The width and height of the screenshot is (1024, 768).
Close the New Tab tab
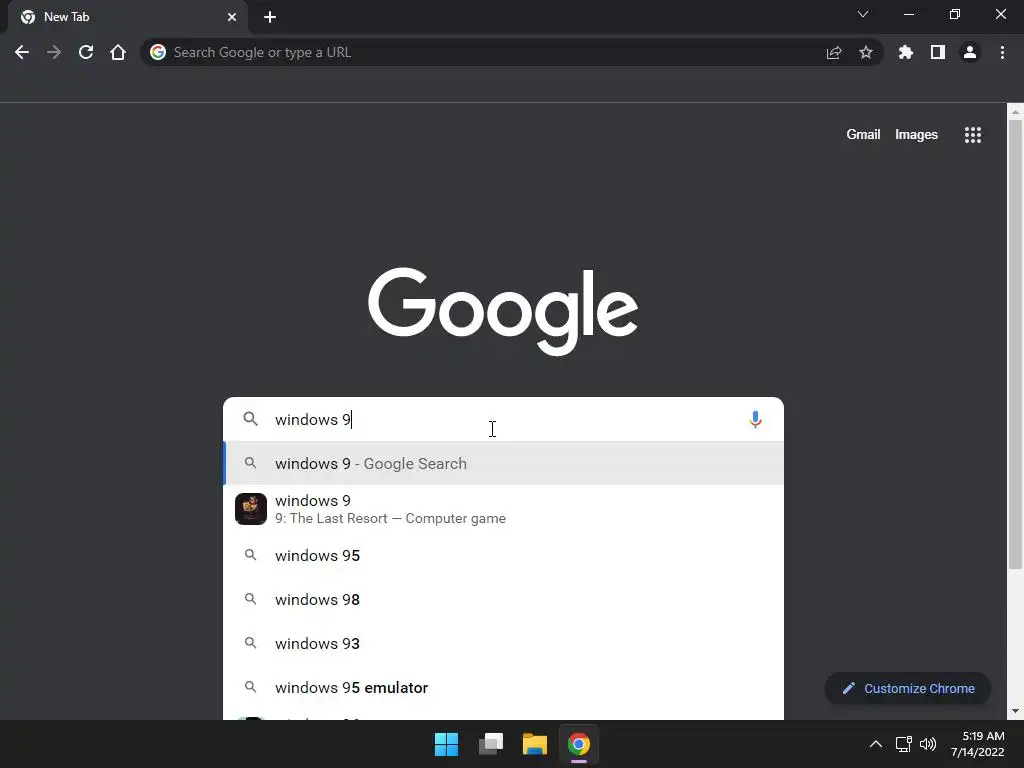(232, 17)
